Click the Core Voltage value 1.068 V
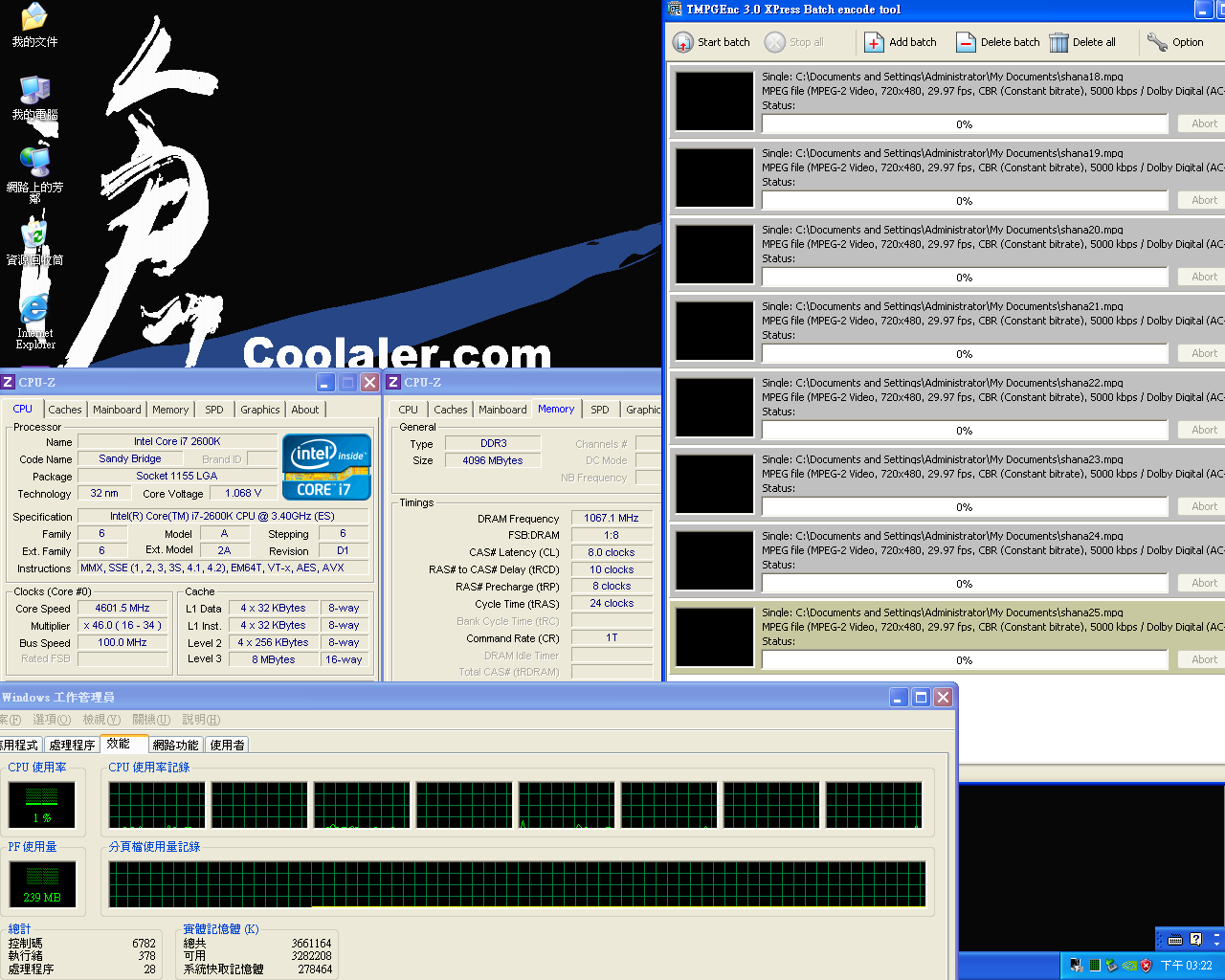The image size is (1225, 980). [x=243, y=493]
